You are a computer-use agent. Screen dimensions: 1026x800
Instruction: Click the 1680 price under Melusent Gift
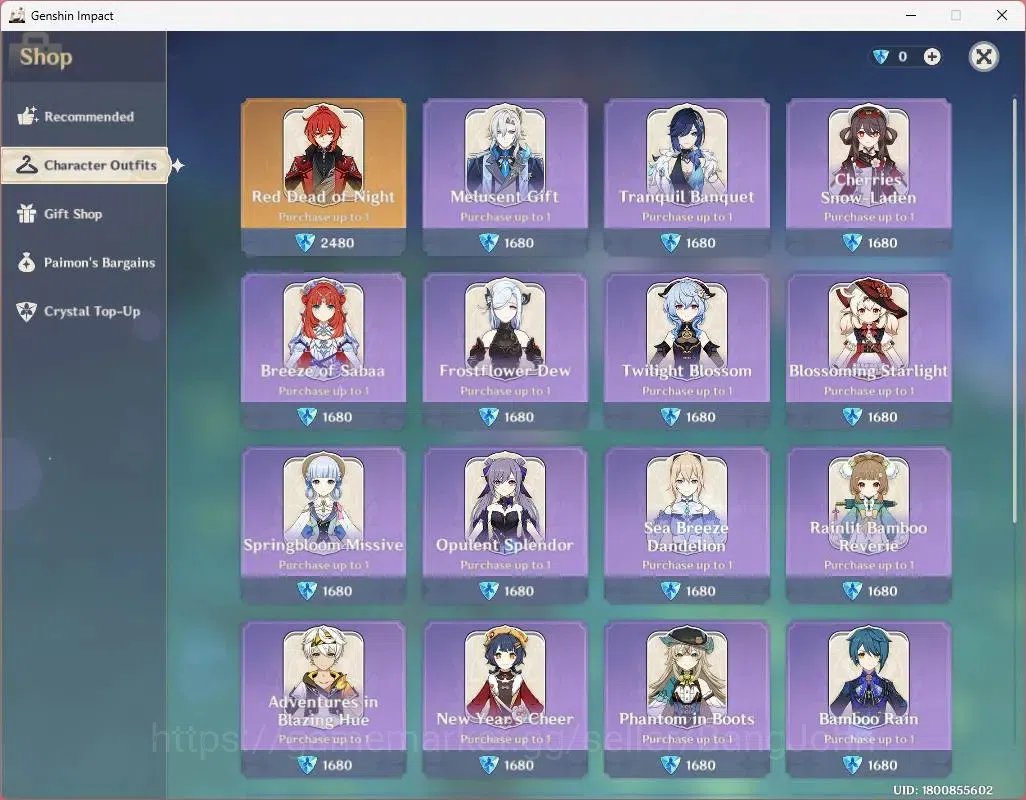(519, 243)
